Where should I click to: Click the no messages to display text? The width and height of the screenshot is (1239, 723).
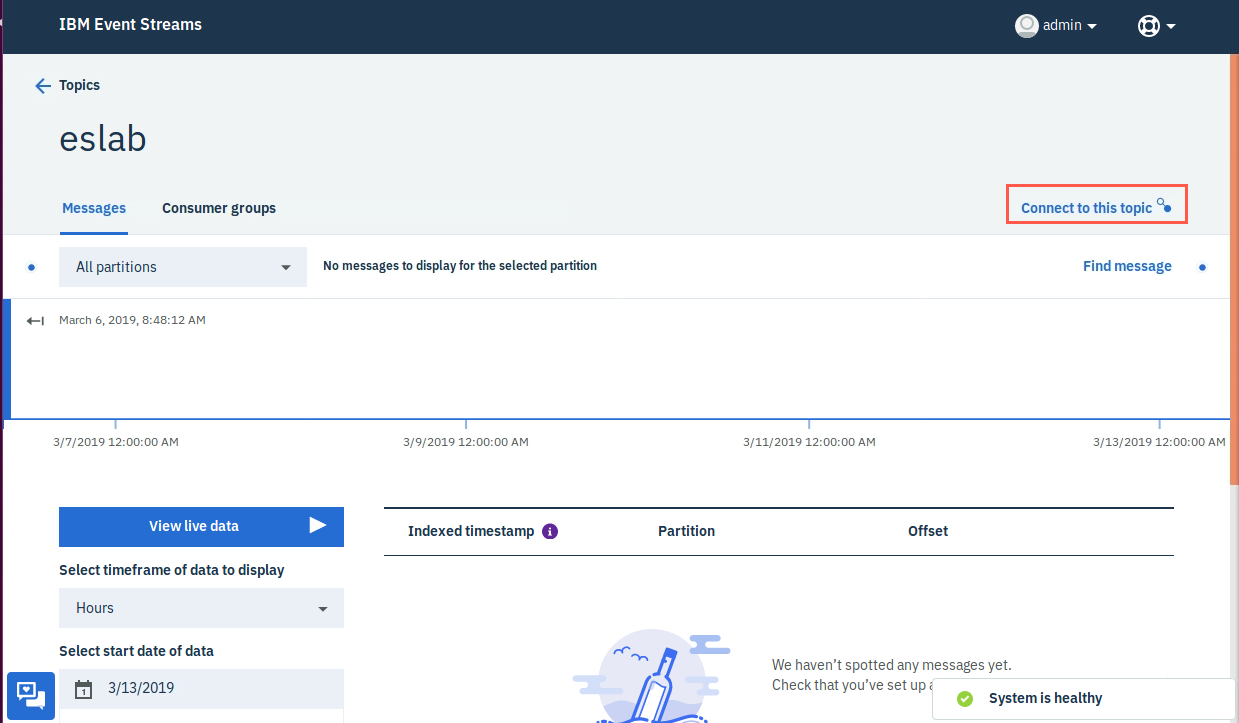pyautogui.click(x=460, y=266)
